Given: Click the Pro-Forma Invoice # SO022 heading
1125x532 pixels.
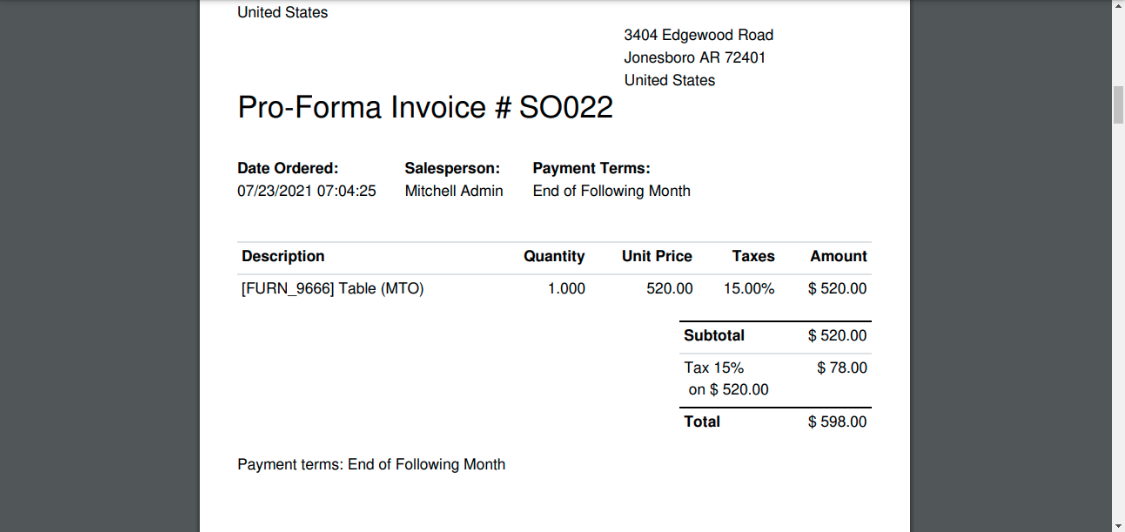Looking at the screenshot, I should (x=425, y=108).
